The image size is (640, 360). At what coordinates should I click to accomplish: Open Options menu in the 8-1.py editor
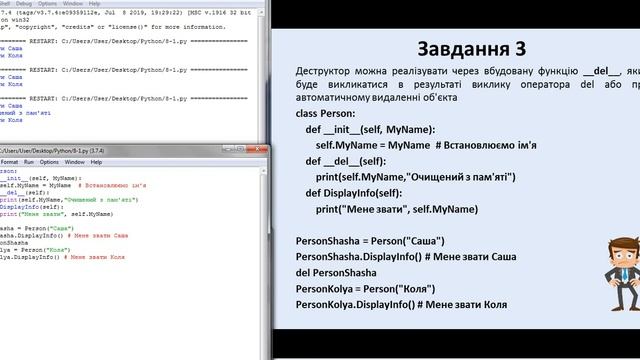tap(49, 162)
